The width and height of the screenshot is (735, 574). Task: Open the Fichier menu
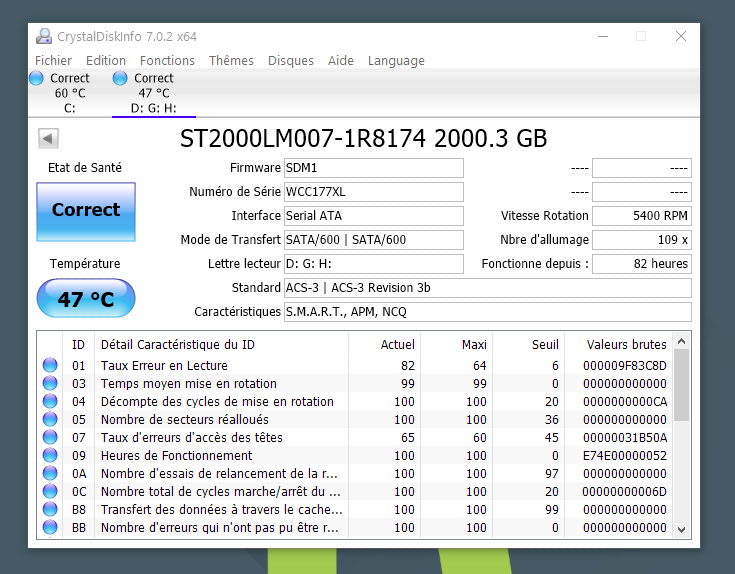click(x=53, y=60)
